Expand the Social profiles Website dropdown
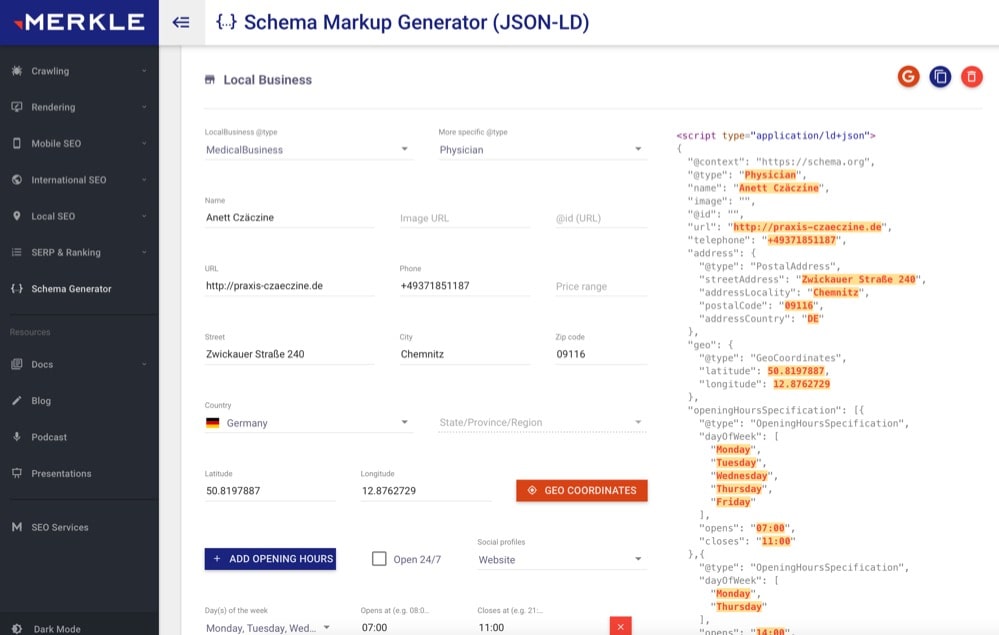Viewport: 999px width, 635px height. click(x=561, y=560)
